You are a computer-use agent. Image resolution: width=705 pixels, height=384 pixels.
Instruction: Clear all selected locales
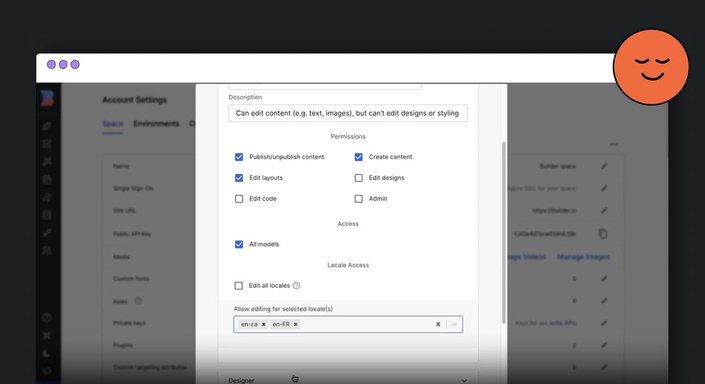438,324
